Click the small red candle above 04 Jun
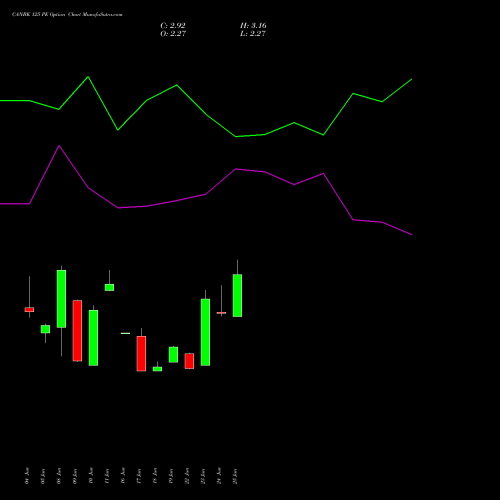The image size is (500, 500). [29, 310]
